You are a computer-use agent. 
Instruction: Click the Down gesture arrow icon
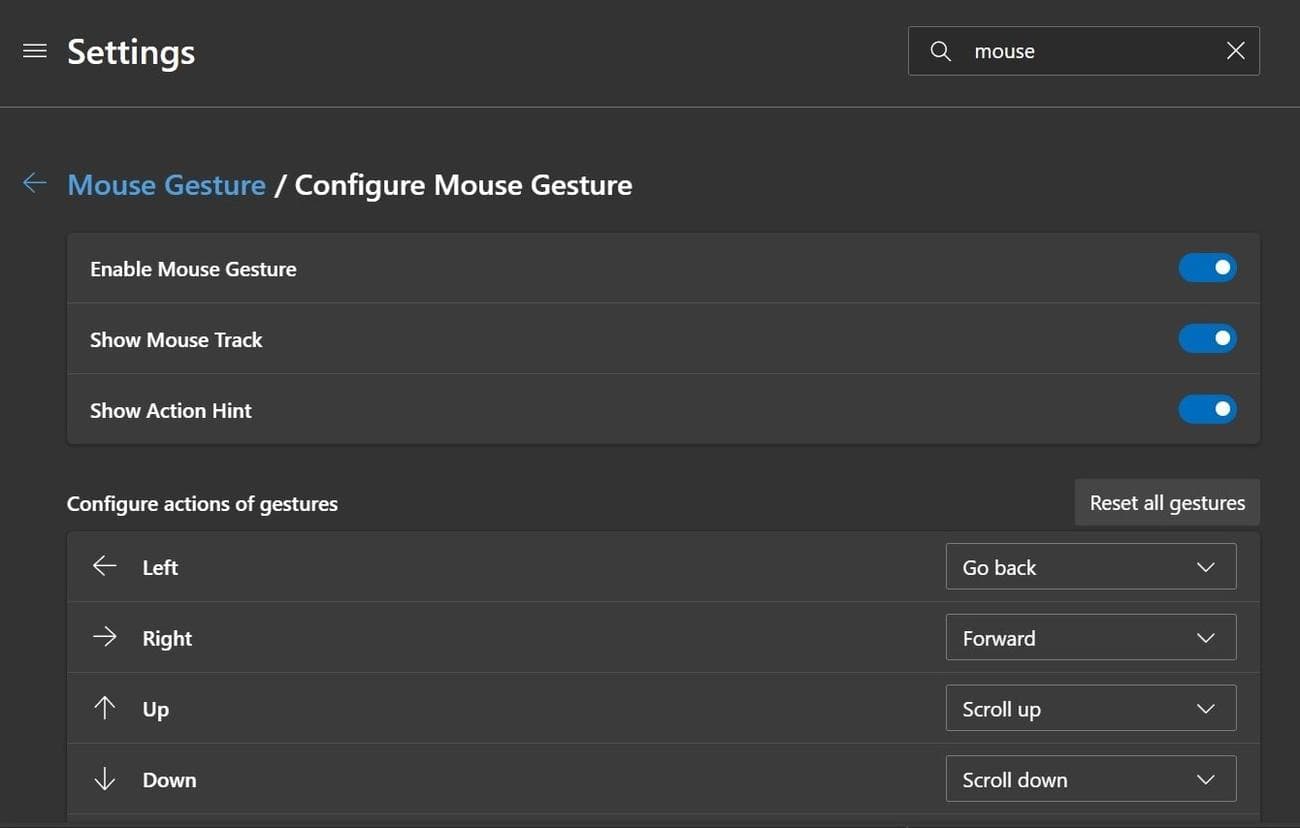tap(105, 780)
